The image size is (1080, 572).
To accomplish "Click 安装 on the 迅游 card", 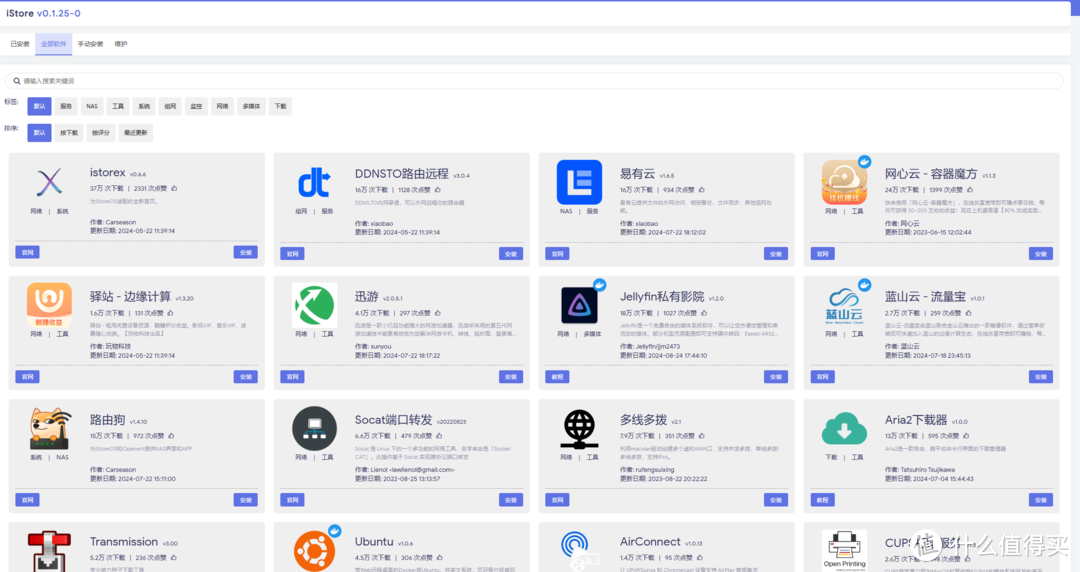I will (510, 377).
